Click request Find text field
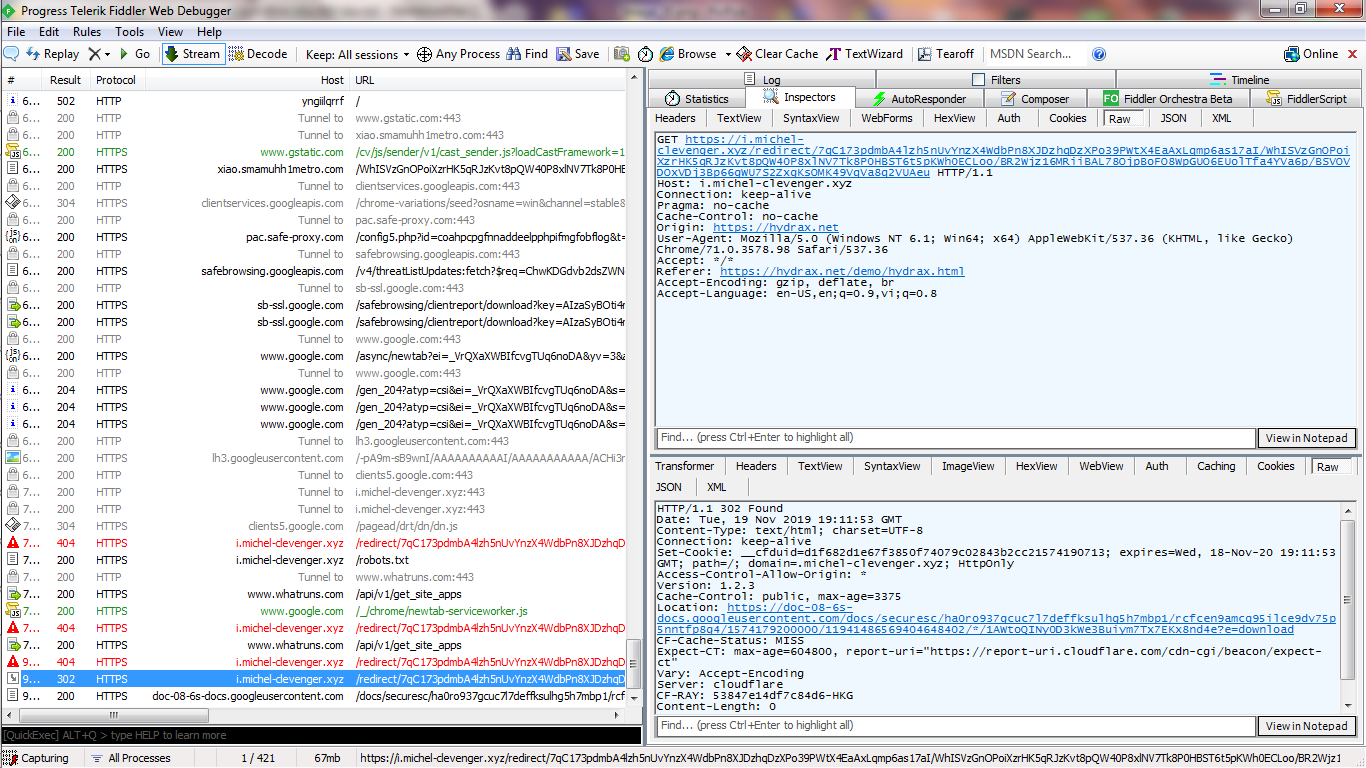1366x768 pixels. pos(955,438)
